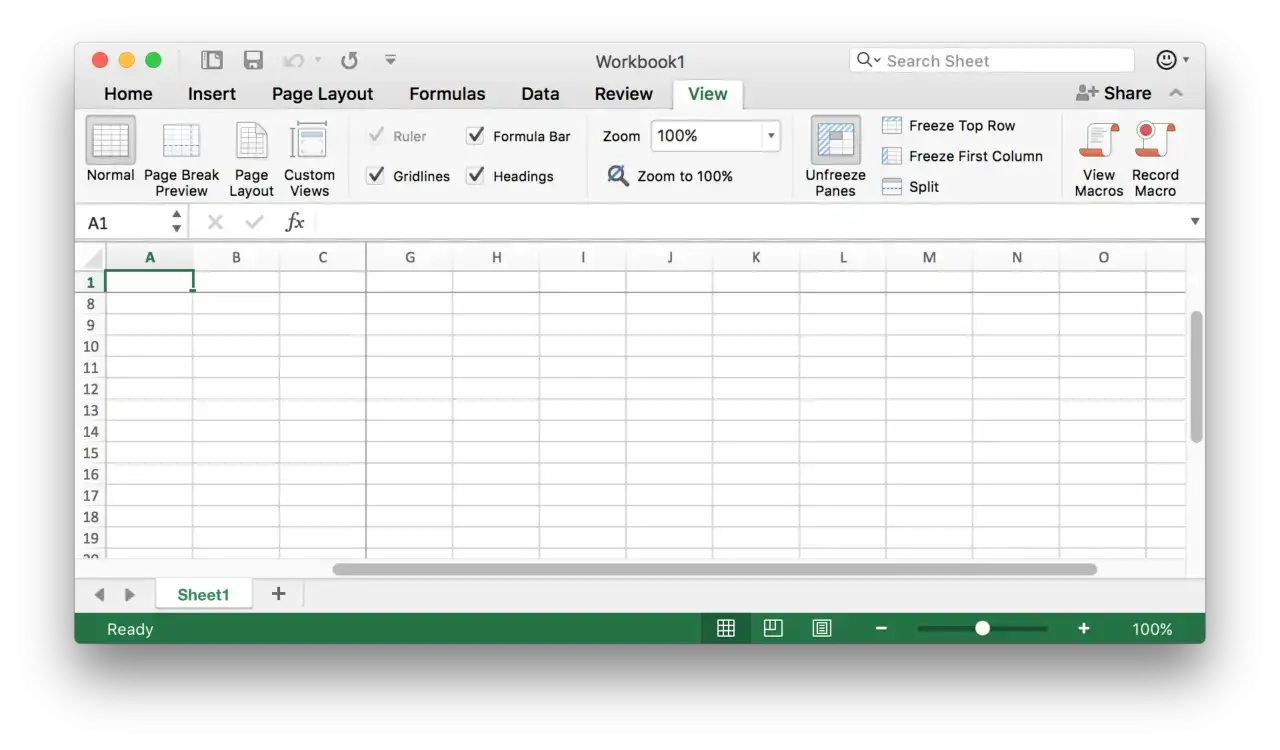Screen dimensions: 1280x750
Task: Click the Save icon in title bar
Action: 254,60
